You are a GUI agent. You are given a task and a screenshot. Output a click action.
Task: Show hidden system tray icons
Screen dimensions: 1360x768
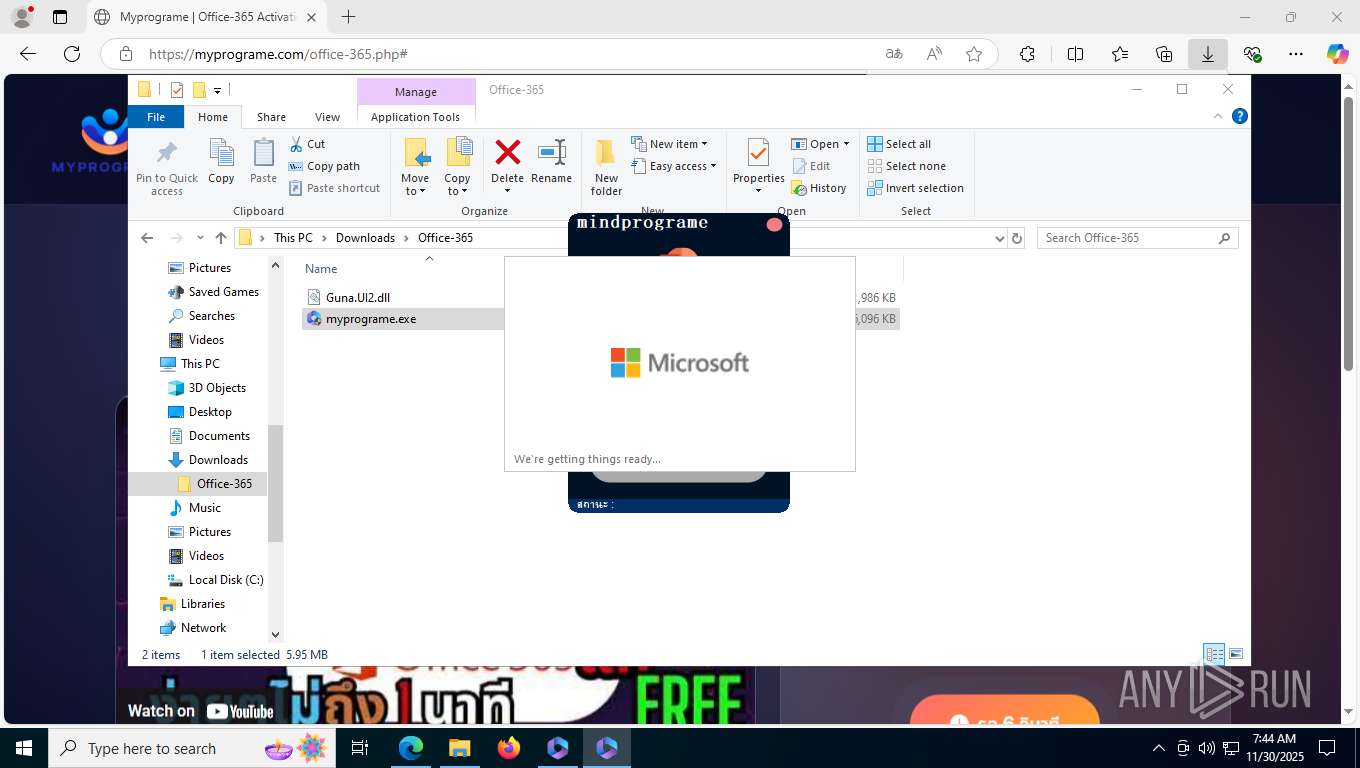pyautogui.click(x=1159, y=748)
